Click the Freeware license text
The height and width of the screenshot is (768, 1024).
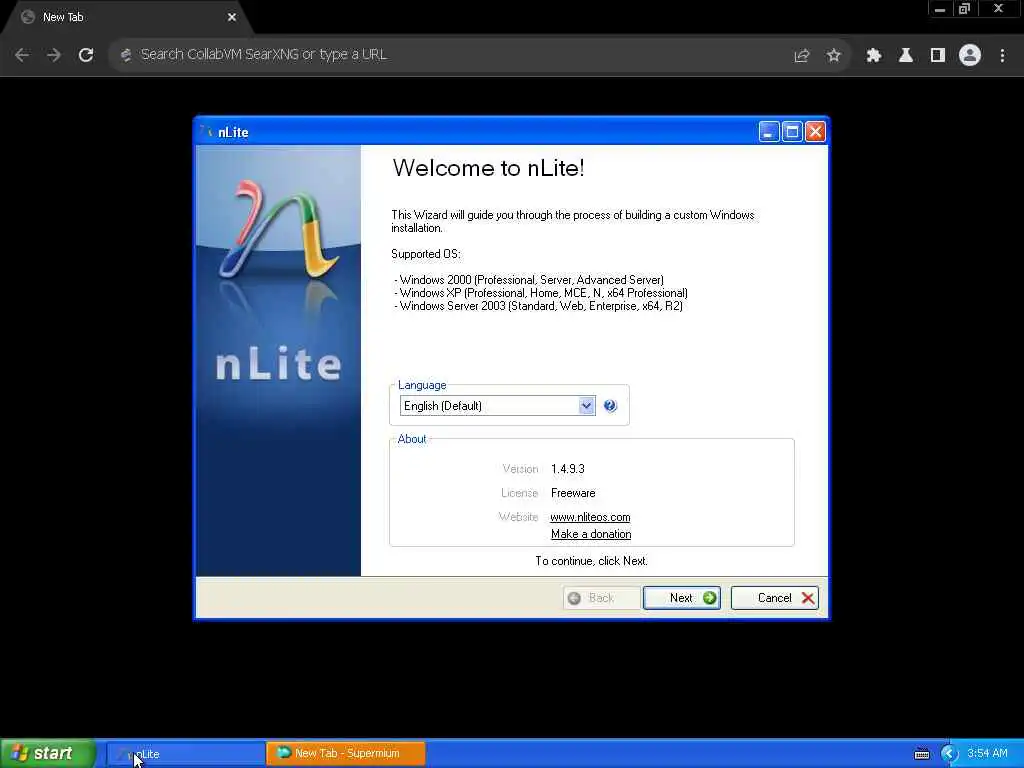pos(573,493)
